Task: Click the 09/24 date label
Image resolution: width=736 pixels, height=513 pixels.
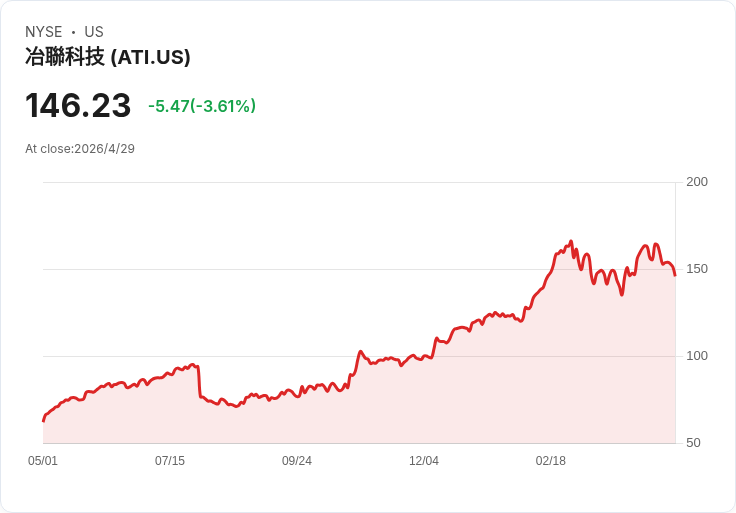Action: point(297,460)
